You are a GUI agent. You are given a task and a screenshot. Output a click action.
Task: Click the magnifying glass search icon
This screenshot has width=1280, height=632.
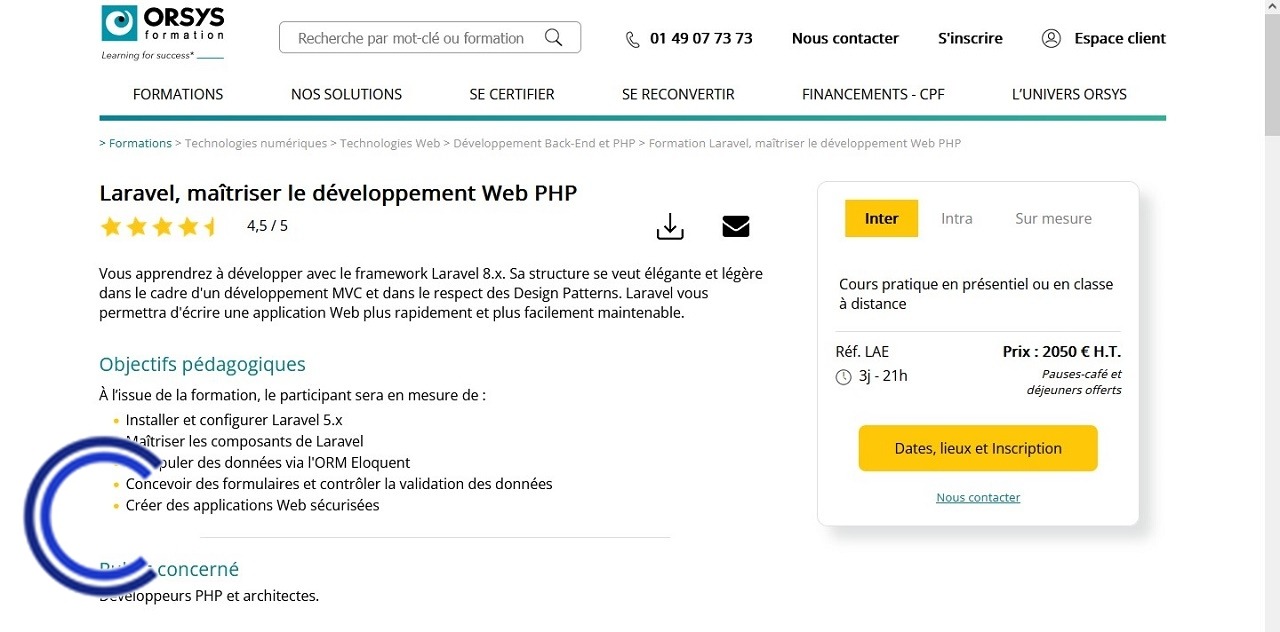pos(553,38)
